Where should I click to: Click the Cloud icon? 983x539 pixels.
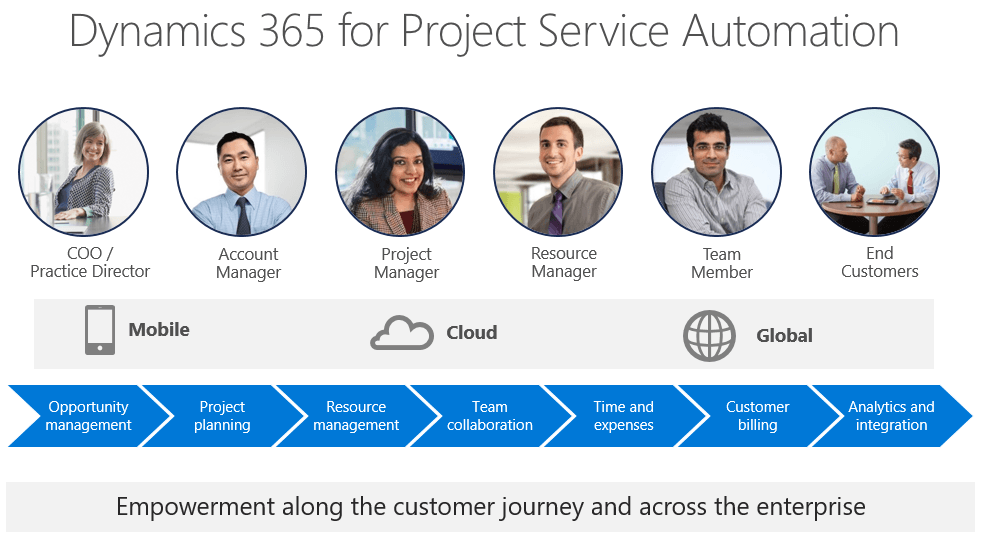pyautogui.click(x=401, y=333)
